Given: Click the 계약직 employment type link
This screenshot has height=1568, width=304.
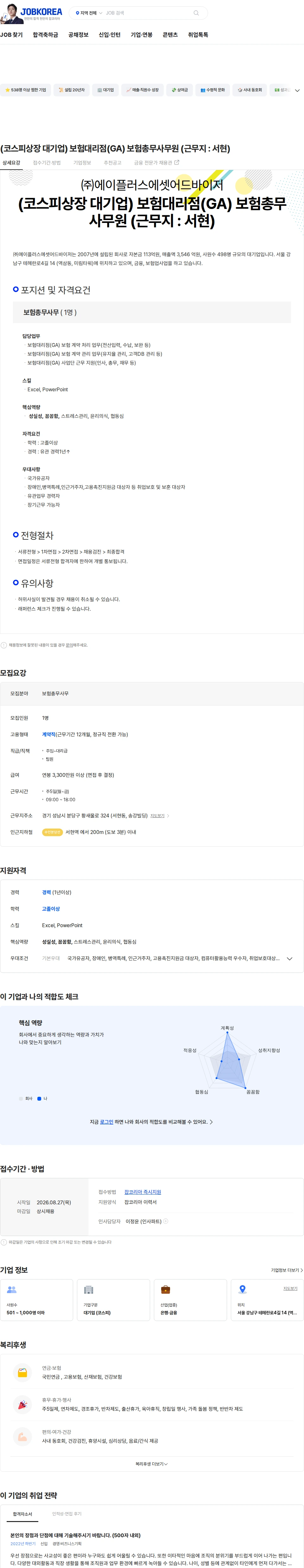Looking at the screenshot, I should (x=49, y=735).
